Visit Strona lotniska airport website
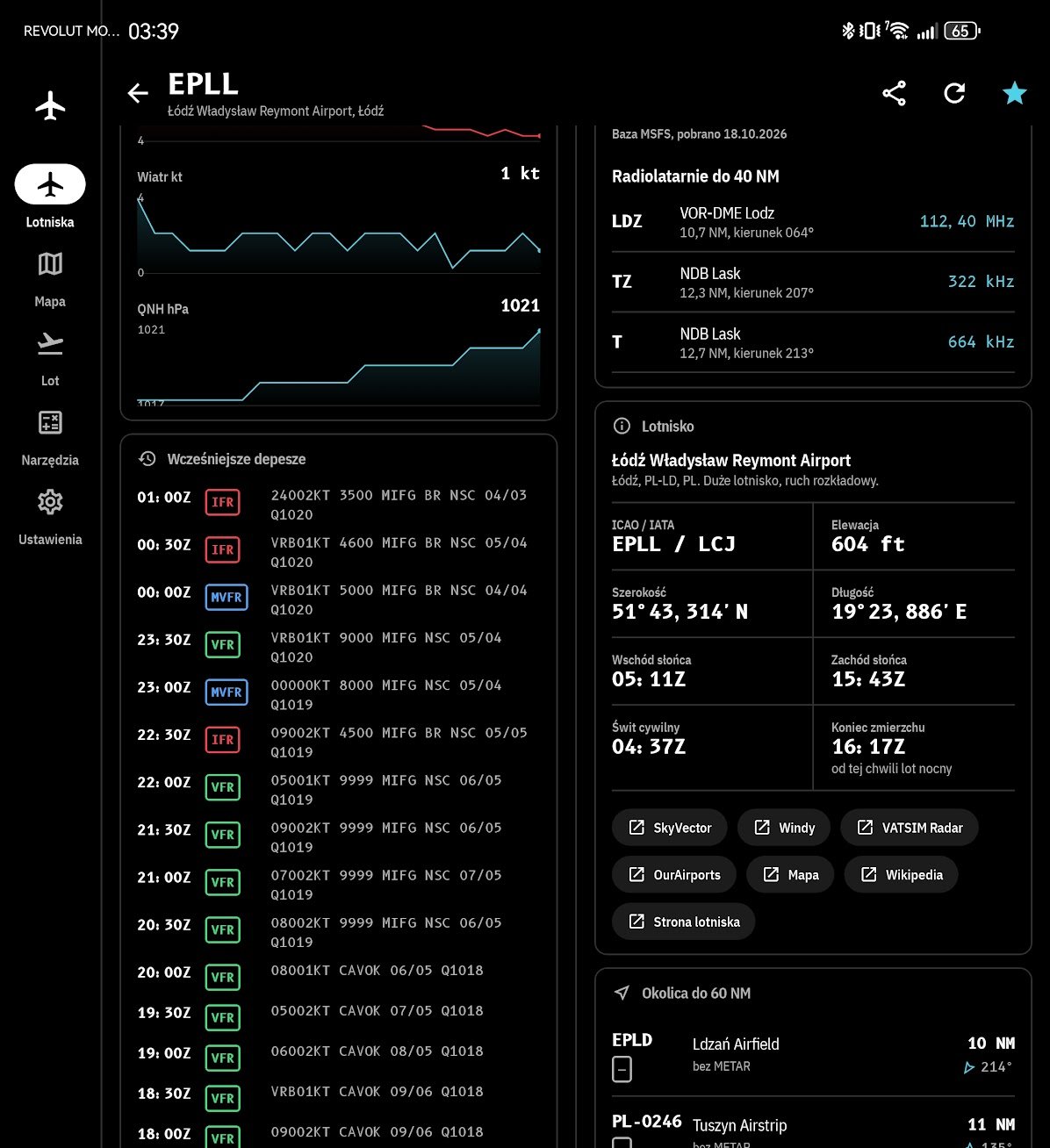Image resolution: width=1050 pixels, height=1148 pixels. coord(683,922)
